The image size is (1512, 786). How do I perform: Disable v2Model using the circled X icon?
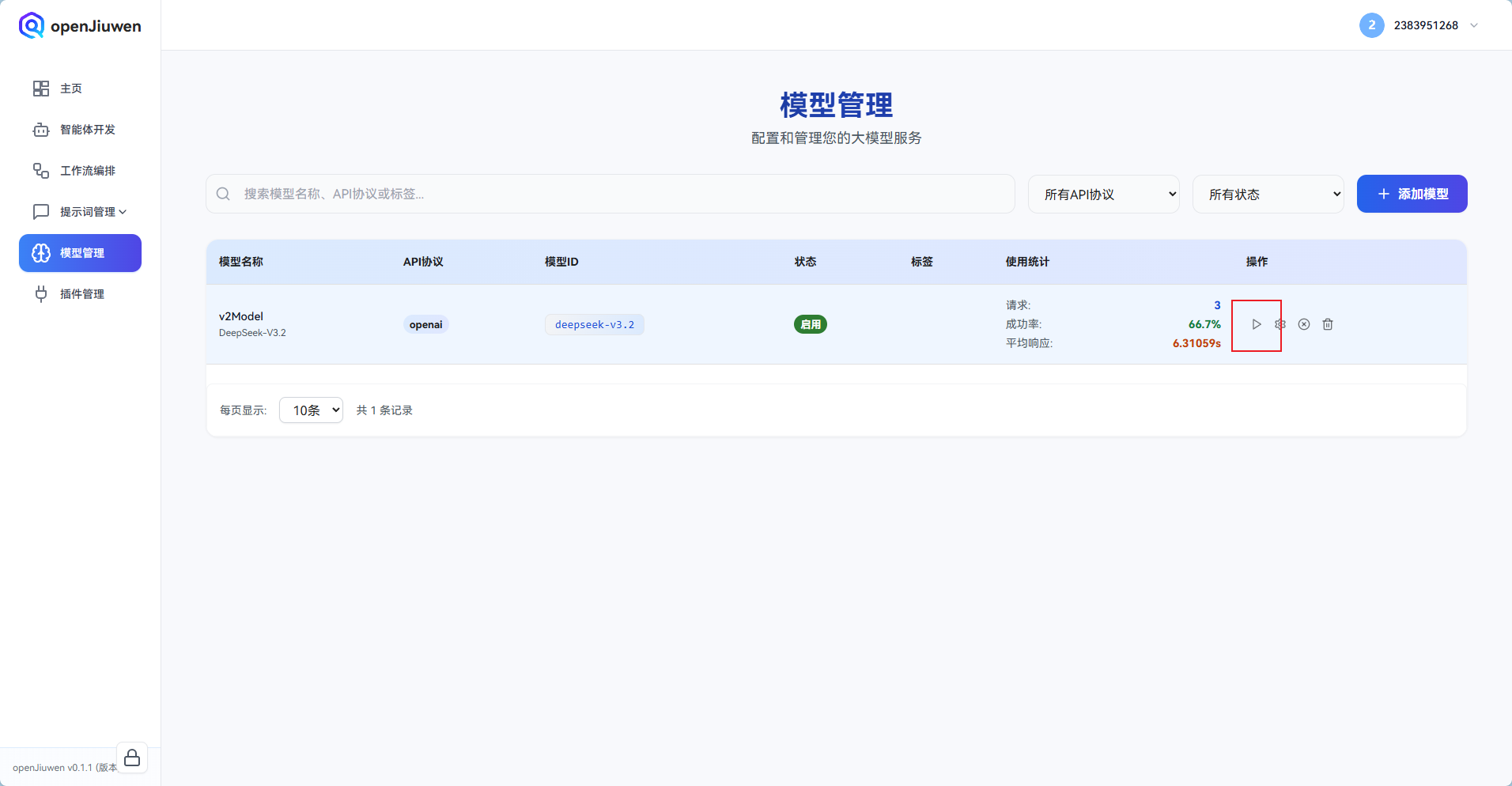(1304, 324)
